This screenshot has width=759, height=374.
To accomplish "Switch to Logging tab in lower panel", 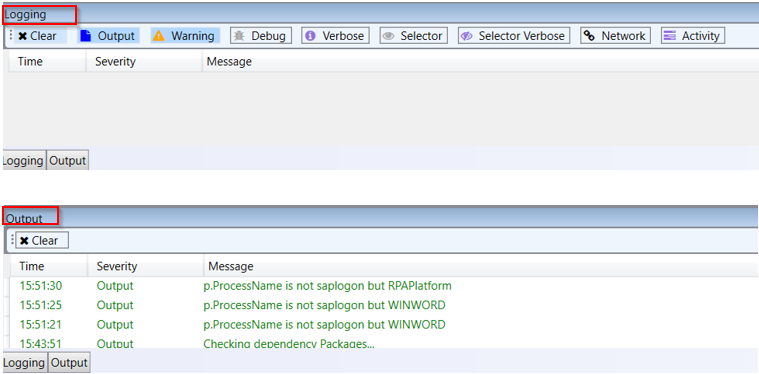I will (25, 363).
